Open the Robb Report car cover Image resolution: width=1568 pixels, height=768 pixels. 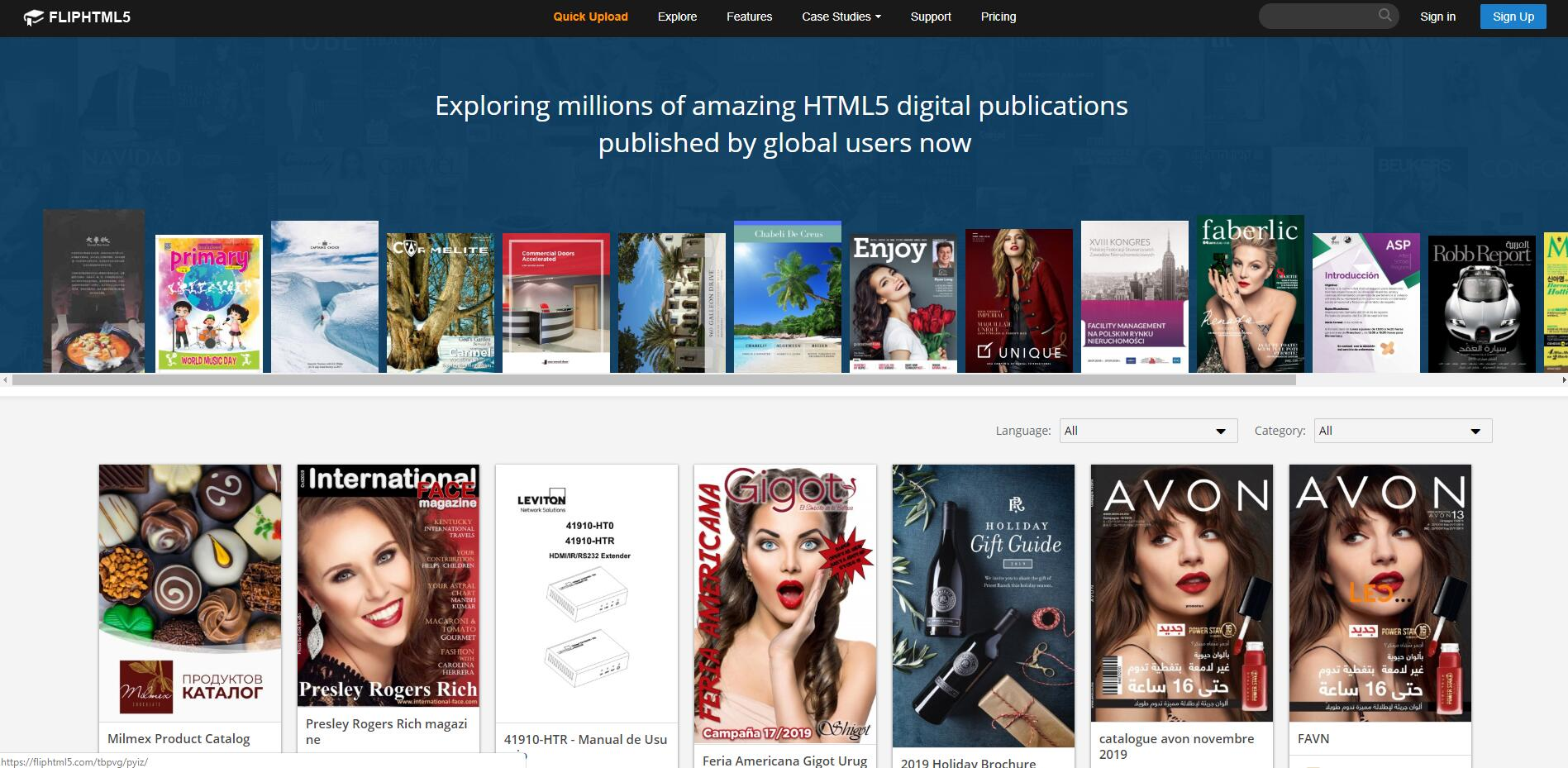(1482, 303)
